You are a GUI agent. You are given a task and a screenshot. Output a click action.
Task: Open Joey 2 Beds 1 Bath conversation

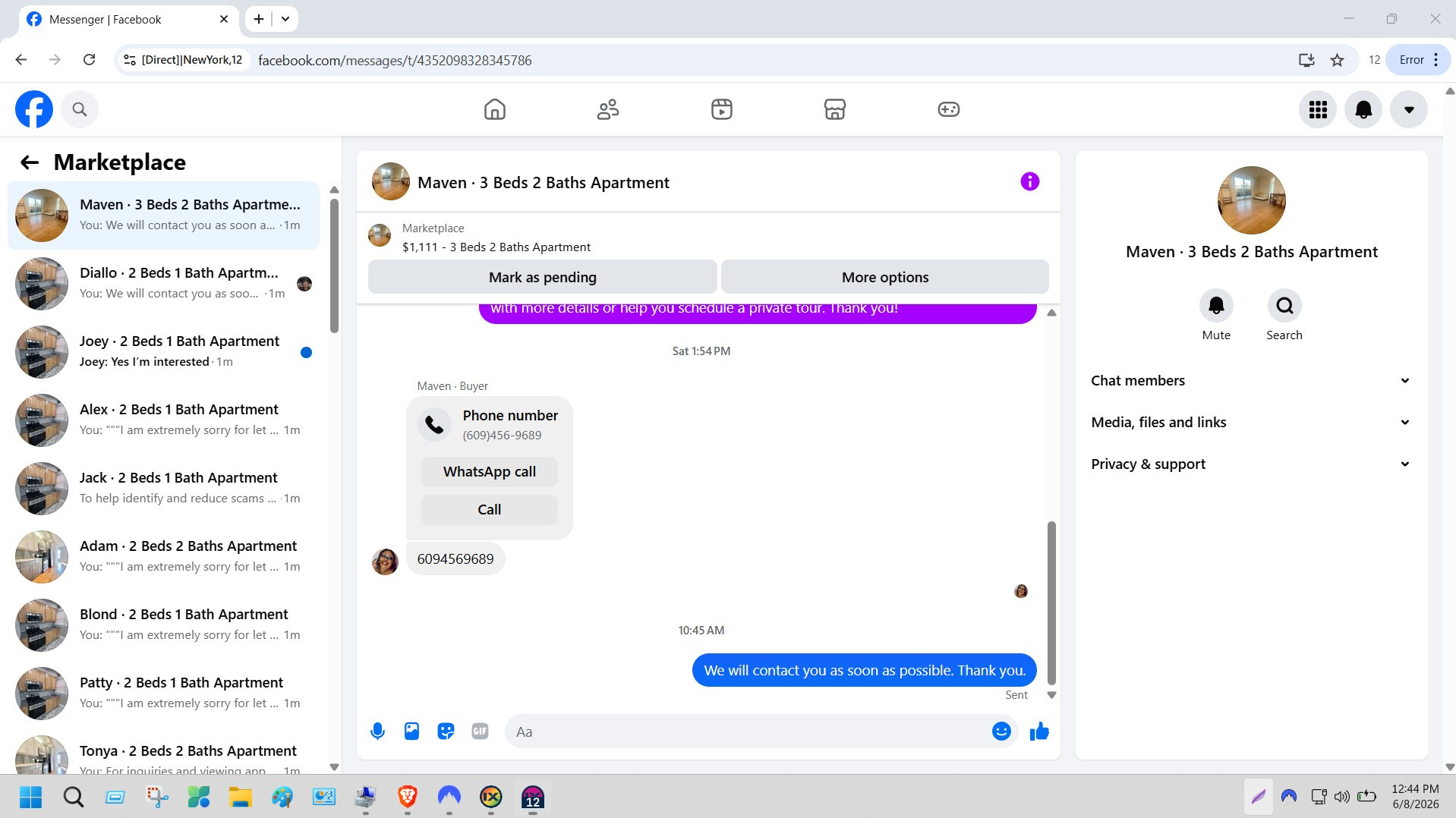(x=164, y=352)
